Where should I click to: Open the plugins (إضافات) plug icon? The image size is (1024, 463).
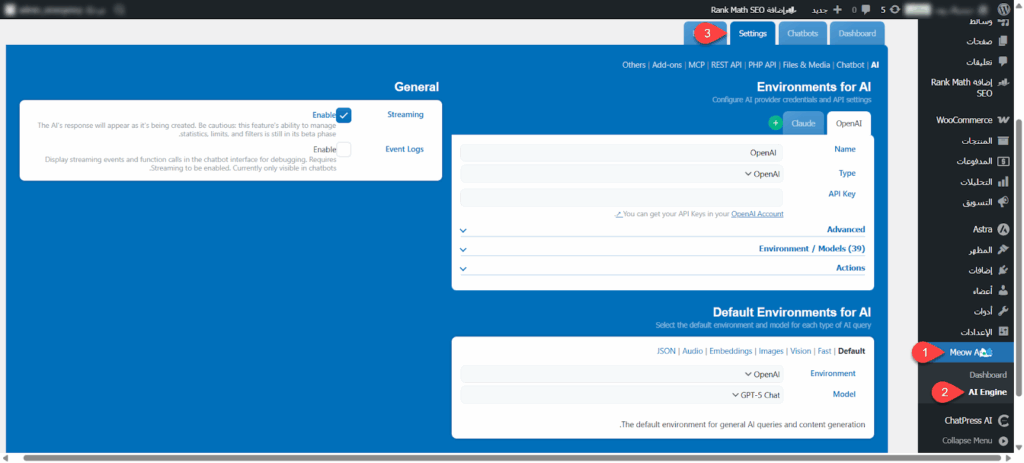tap(1003, 270)
